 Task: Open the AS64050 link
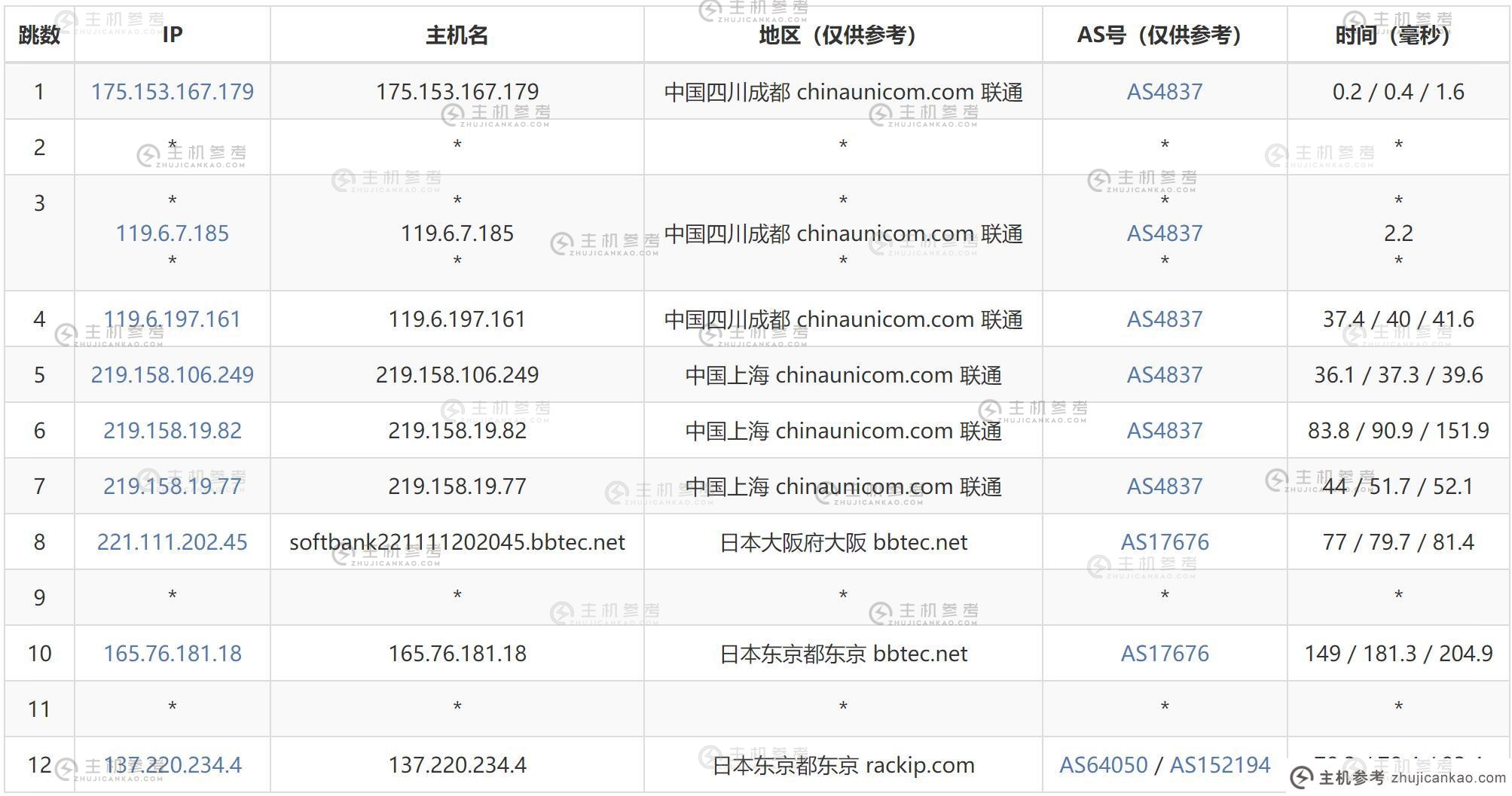pos(1104,765)
